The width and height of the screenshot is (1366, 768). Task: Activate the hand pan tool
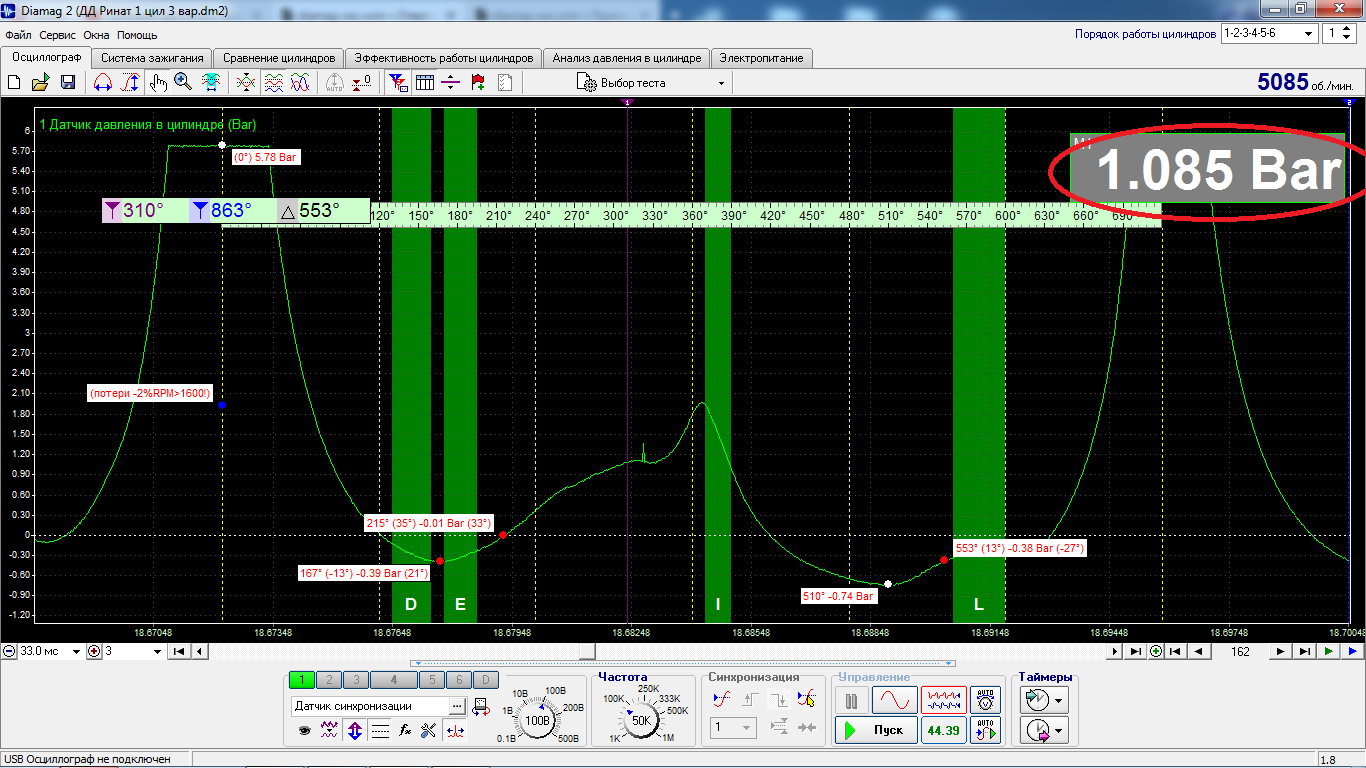(158, 83)
